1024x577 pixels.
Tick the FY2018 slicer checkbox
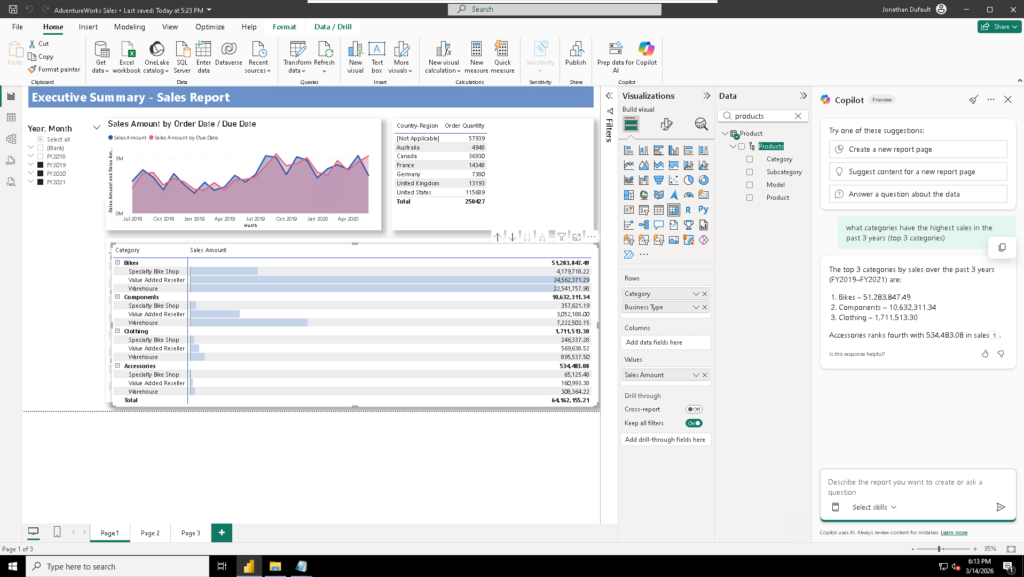(x=40, y=157)
